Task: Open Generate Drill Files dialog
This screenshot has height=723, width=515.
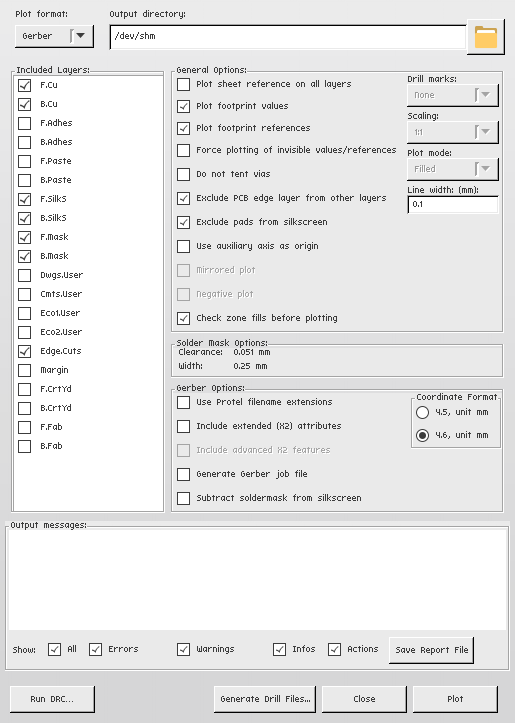Action: (x=265, y=699)
